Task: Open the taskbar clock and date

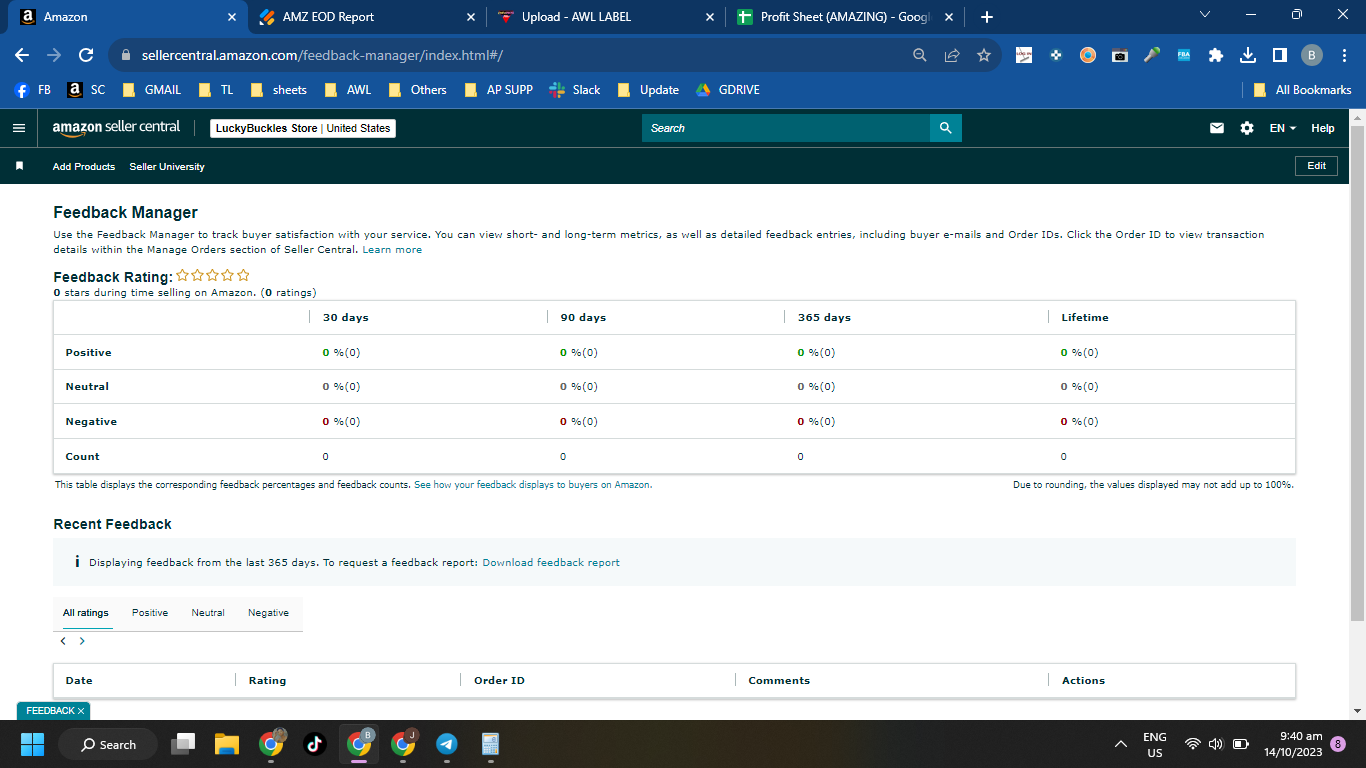Action: [1293, 744]
